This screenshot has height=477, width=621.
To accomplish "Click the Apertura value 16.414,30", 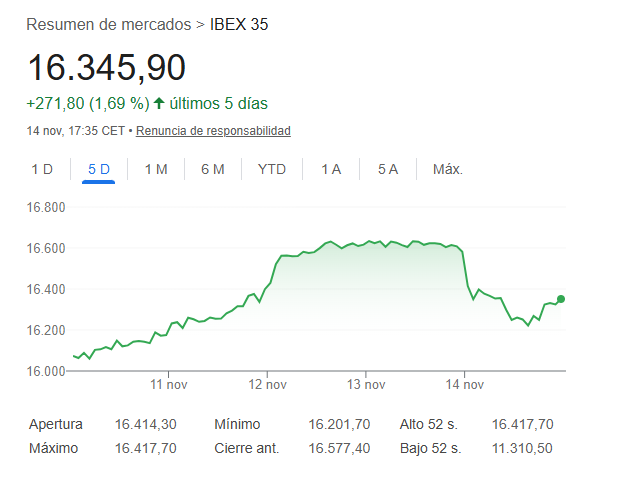I will (146, 424).
